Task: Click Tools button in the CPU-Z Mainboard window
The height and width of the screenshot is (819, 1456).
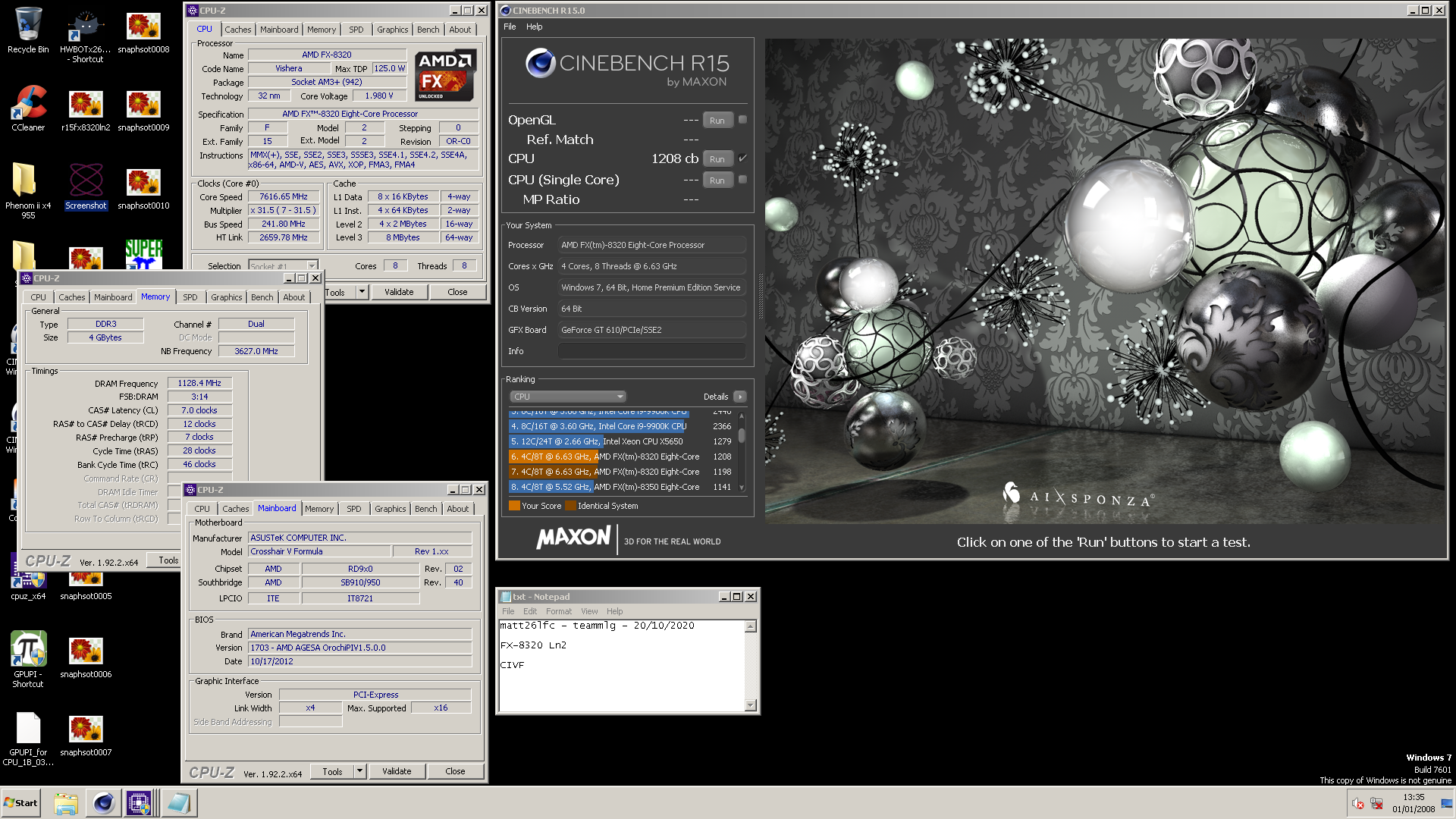Action: (x=332, y=771)
